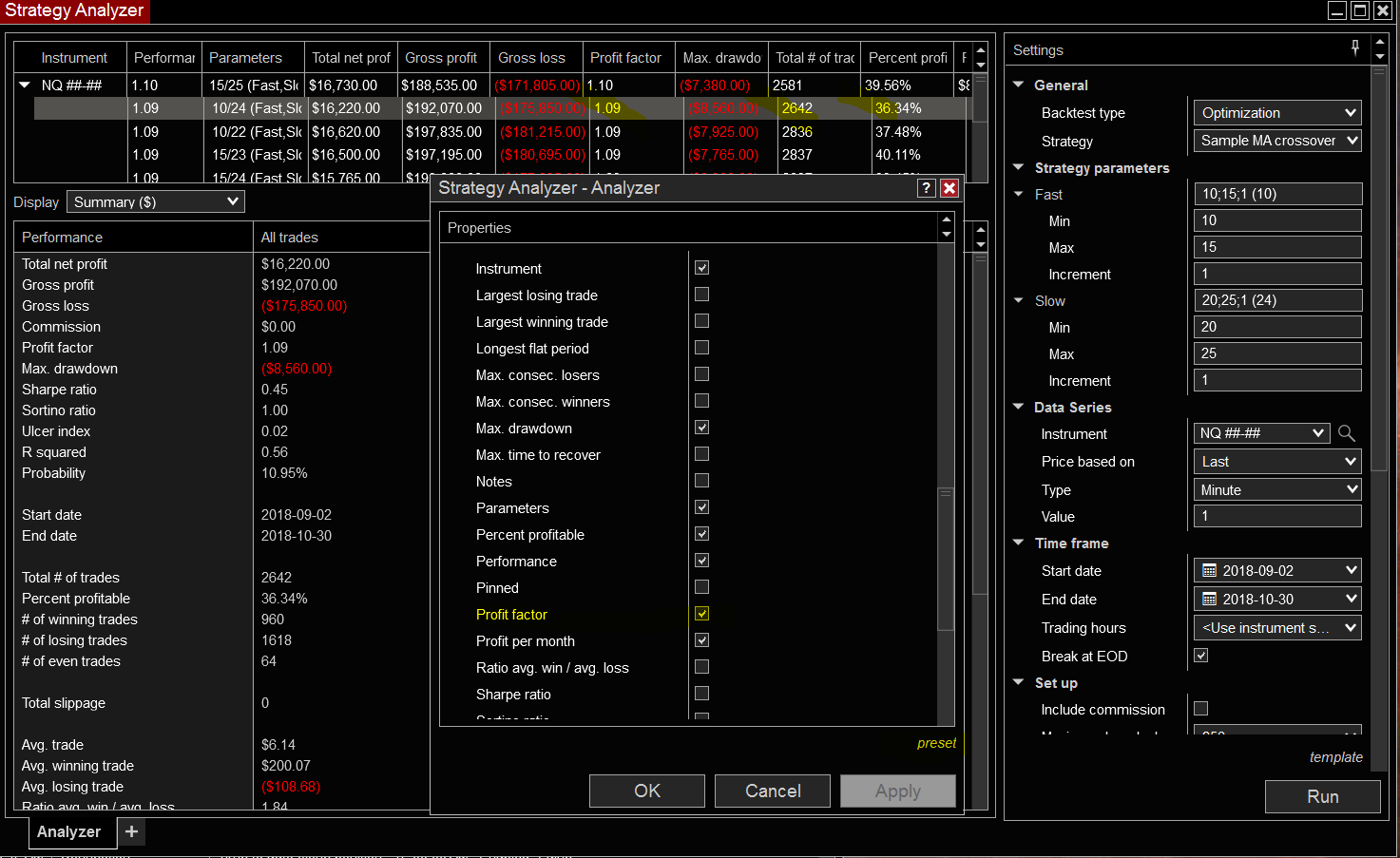Enable the Include commission checkbox
1400x858 pixels.
[1201, 709]
